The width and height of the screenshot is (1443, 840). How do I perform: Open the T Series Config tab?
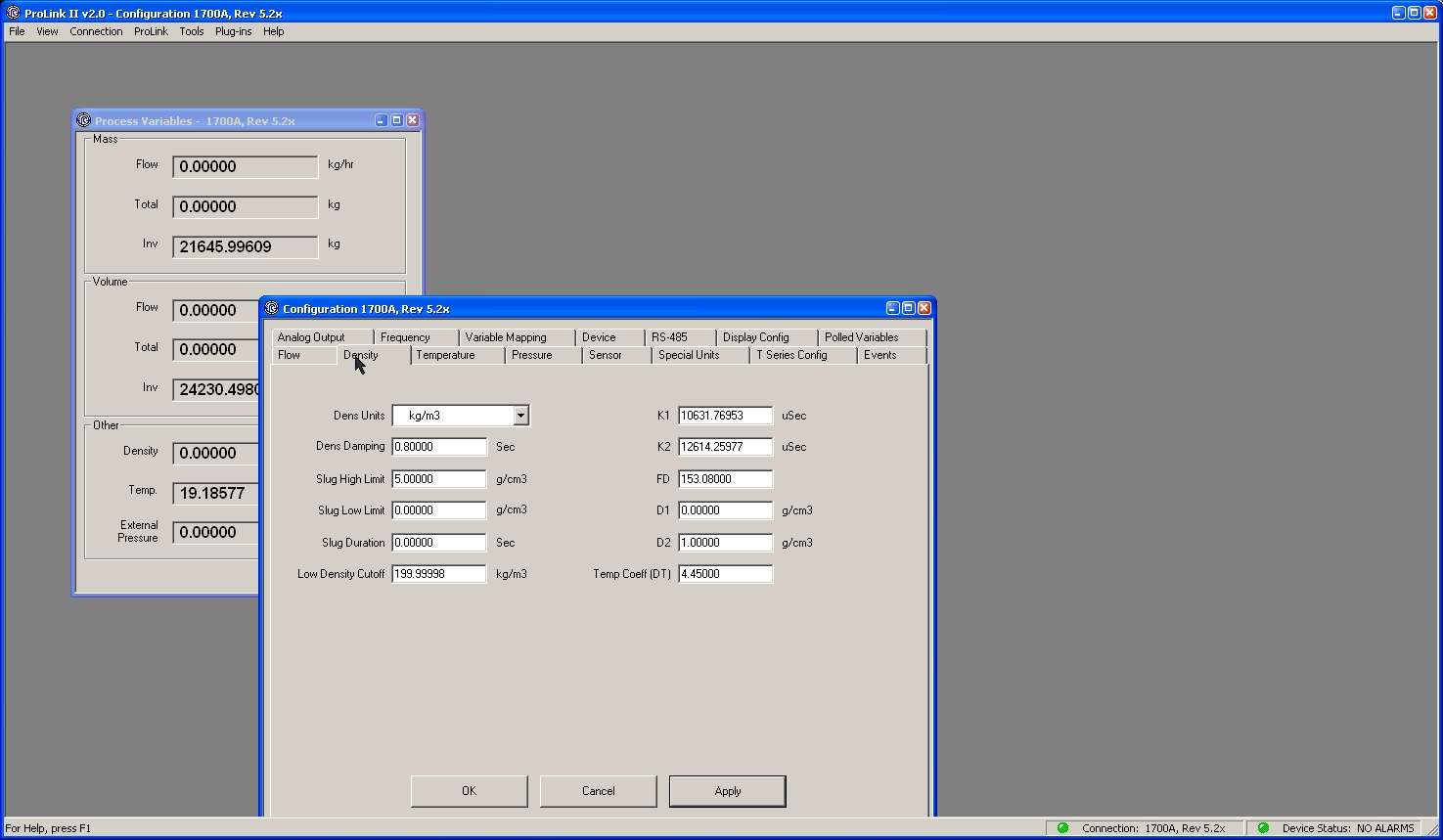click(x=791, y=355)
